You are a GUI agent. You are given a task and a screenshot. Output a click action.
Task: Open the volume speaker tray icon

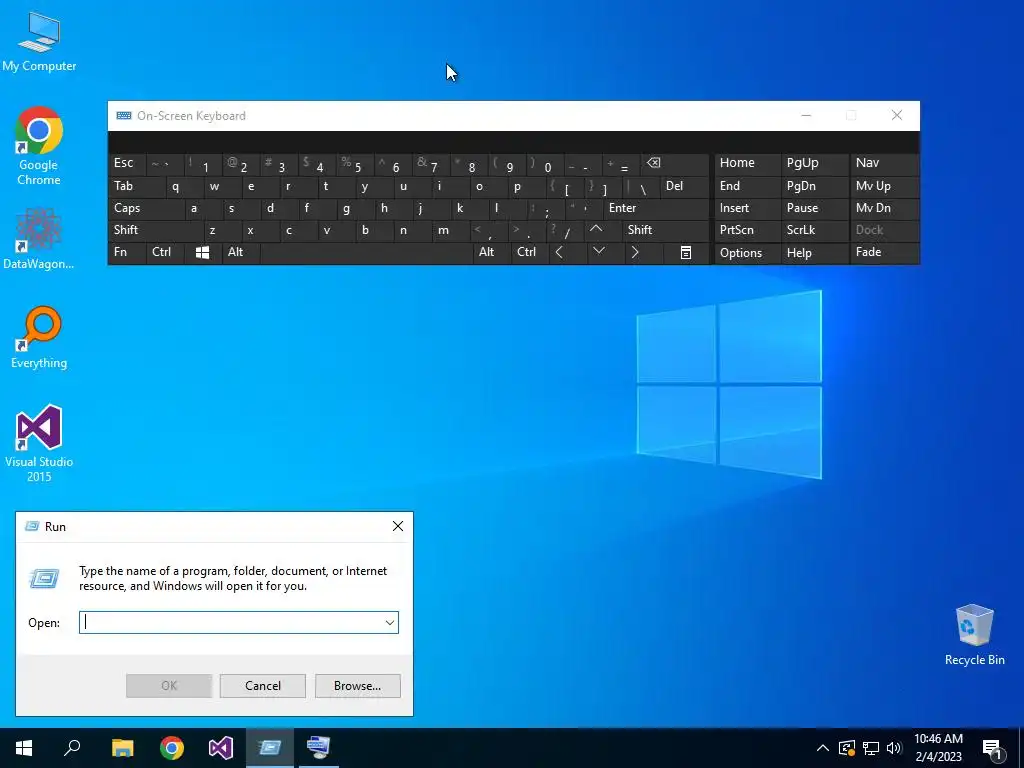tap(894, 748)
